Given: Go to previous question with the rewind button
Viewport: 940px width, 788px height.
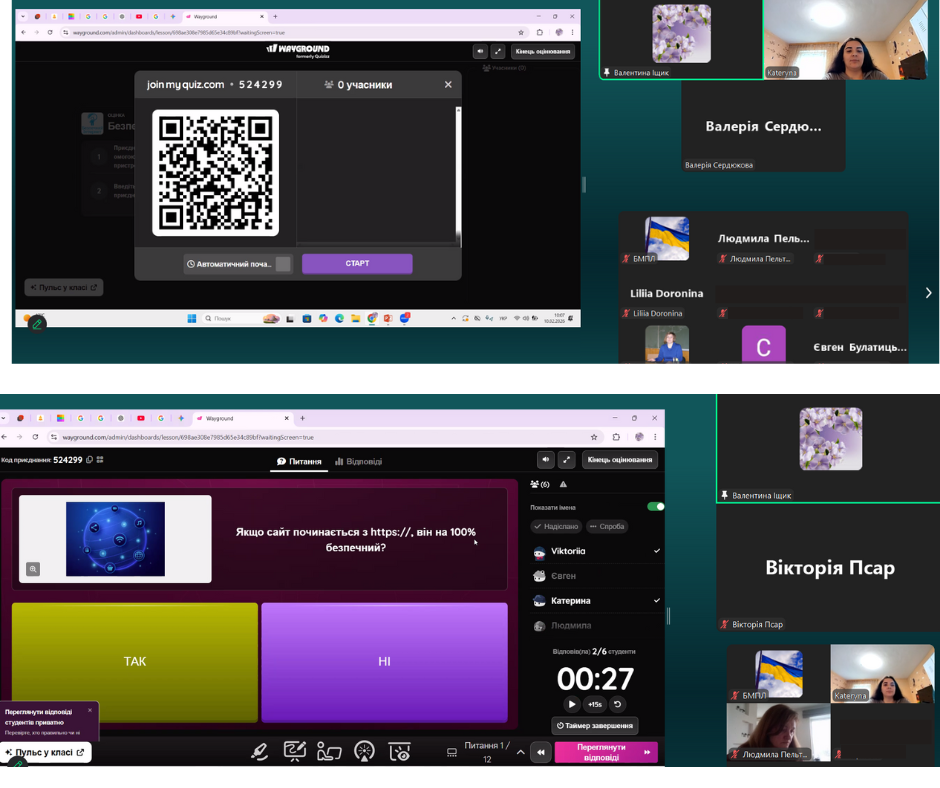Looking at the screenshot, I should click(x=541, y=753).
